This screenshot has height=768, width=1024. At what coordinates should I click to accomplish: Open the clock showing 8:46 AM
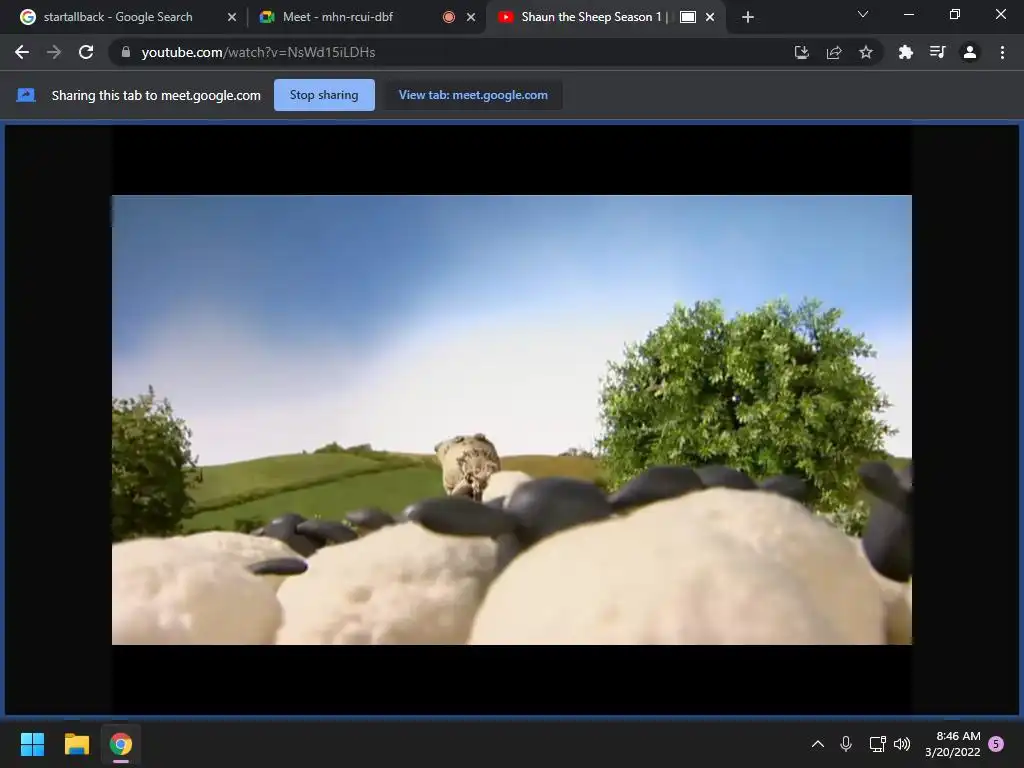953,744
